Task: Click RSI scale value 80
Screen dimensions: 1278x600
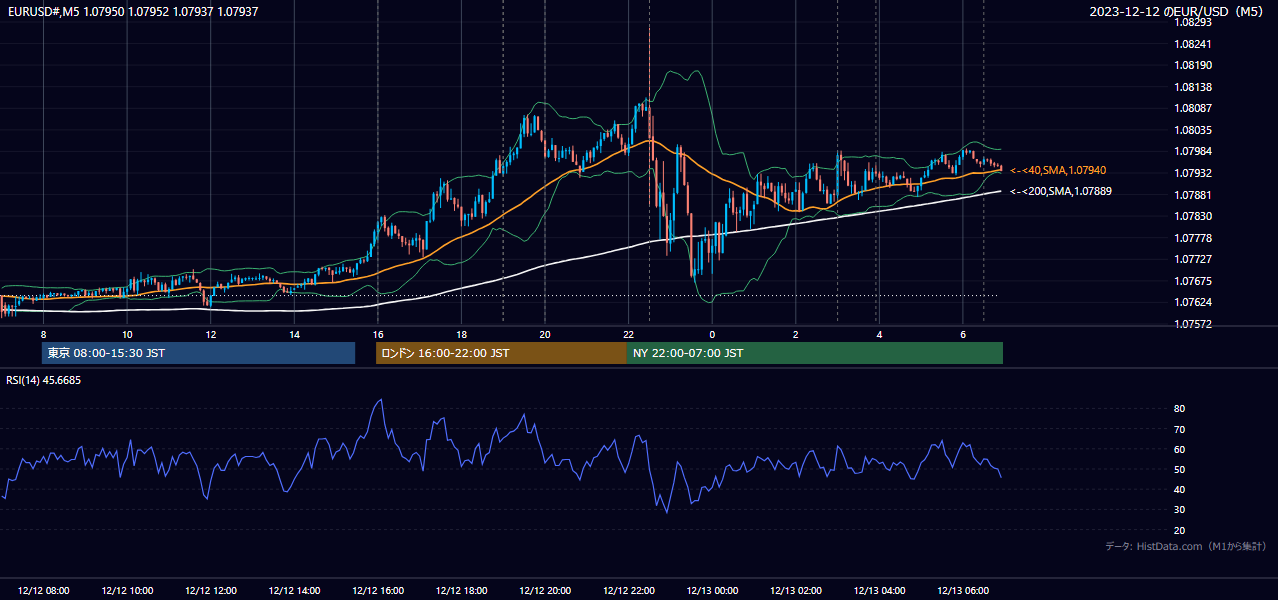Action: point(1180,409)
